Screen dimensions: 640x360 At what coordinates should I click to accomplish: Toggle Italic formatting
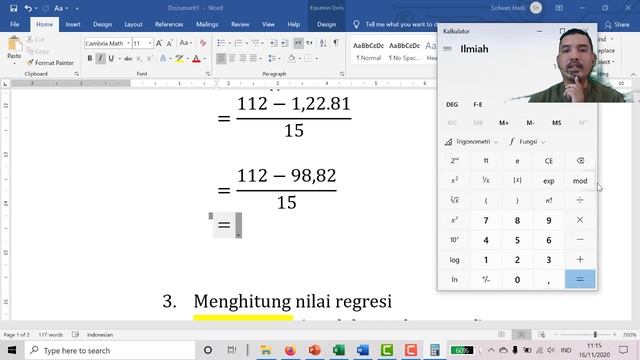(x=100, y=58)
